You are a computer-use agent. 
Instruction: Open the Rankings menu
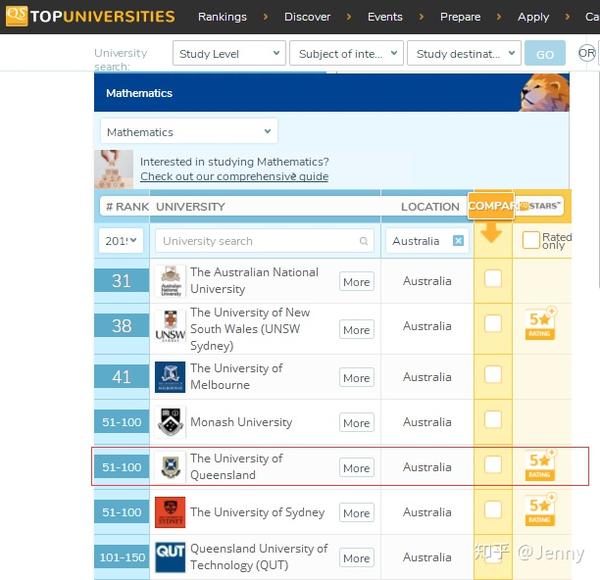(x=222, y=17)
